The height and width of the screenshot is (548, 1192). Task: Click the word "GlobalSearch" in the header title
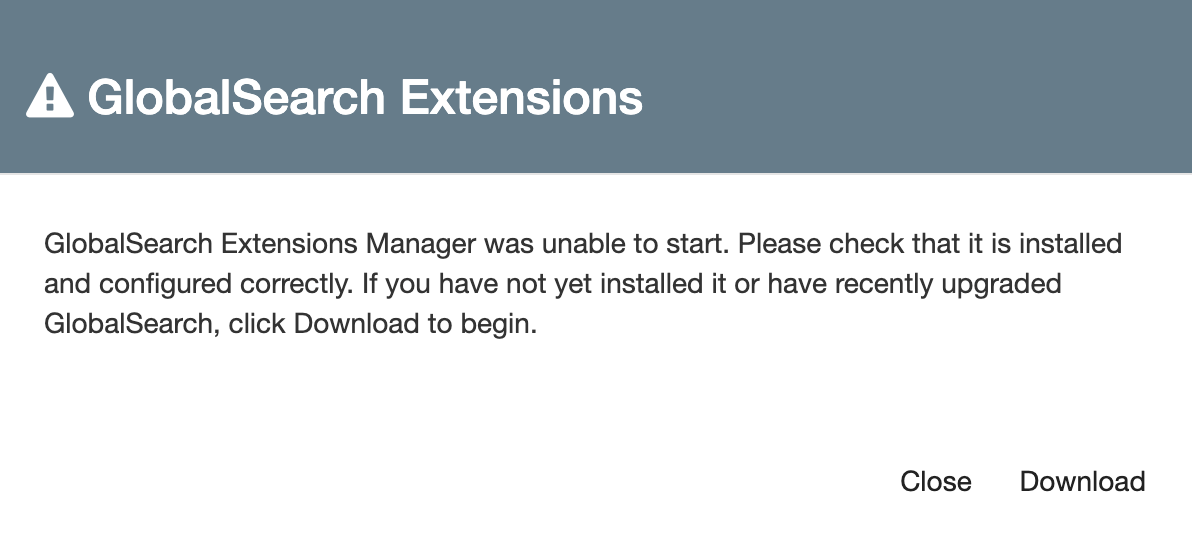[x=236, y=97]
